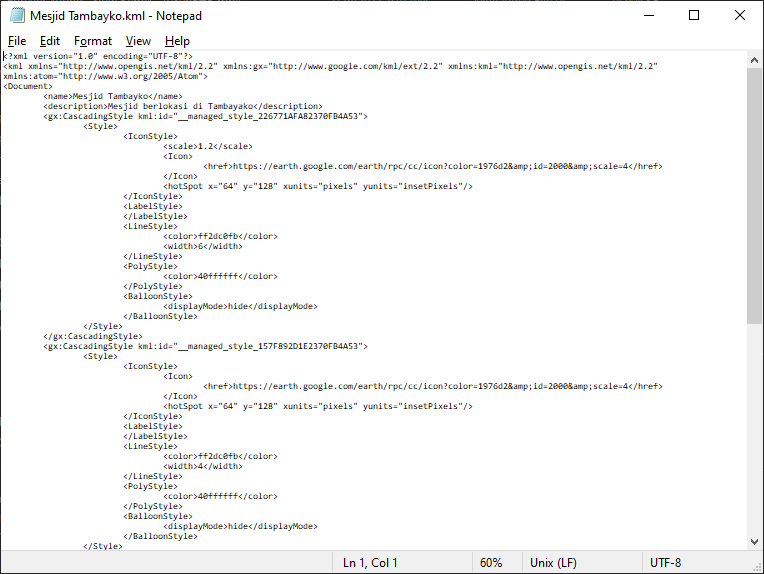Click the '<width>4</width>' line
Image resolution: width=764 pixels, height=574 pixels.
203,466
